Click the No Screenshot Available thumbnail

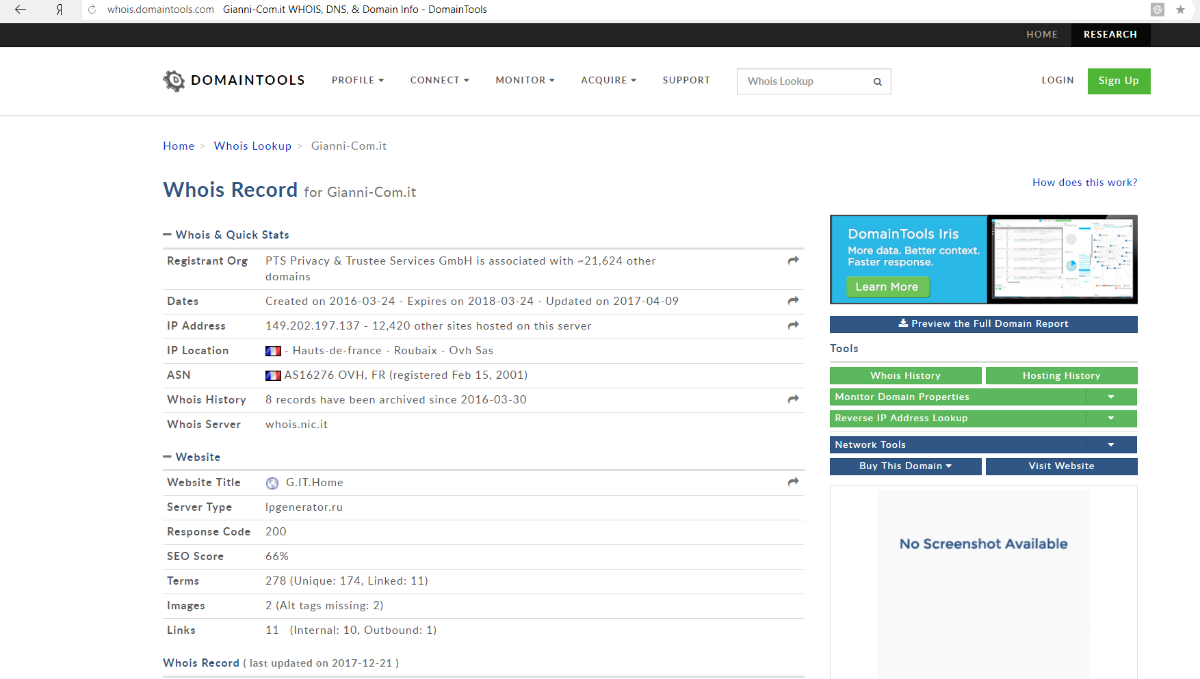(x=983, y=582)
